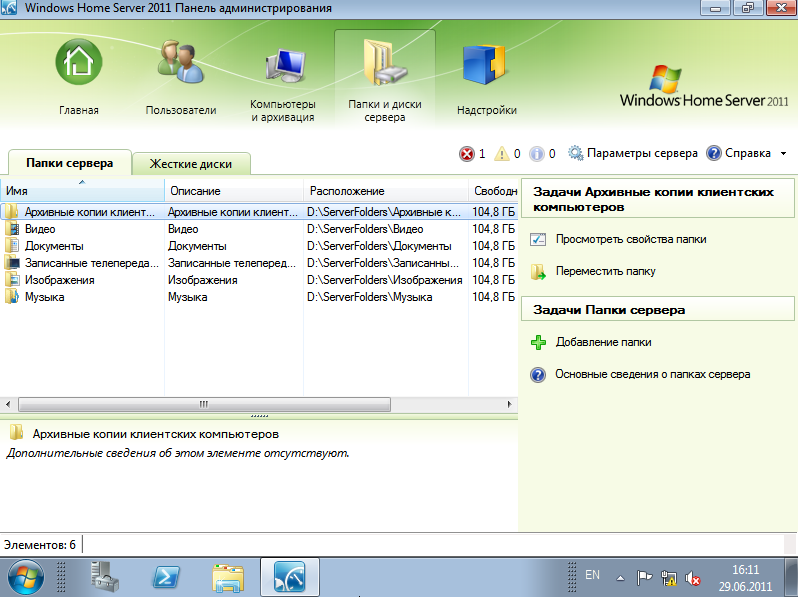Click the network tray icon
The width and height of the screenshot is (798, 597).
point(669,578)
